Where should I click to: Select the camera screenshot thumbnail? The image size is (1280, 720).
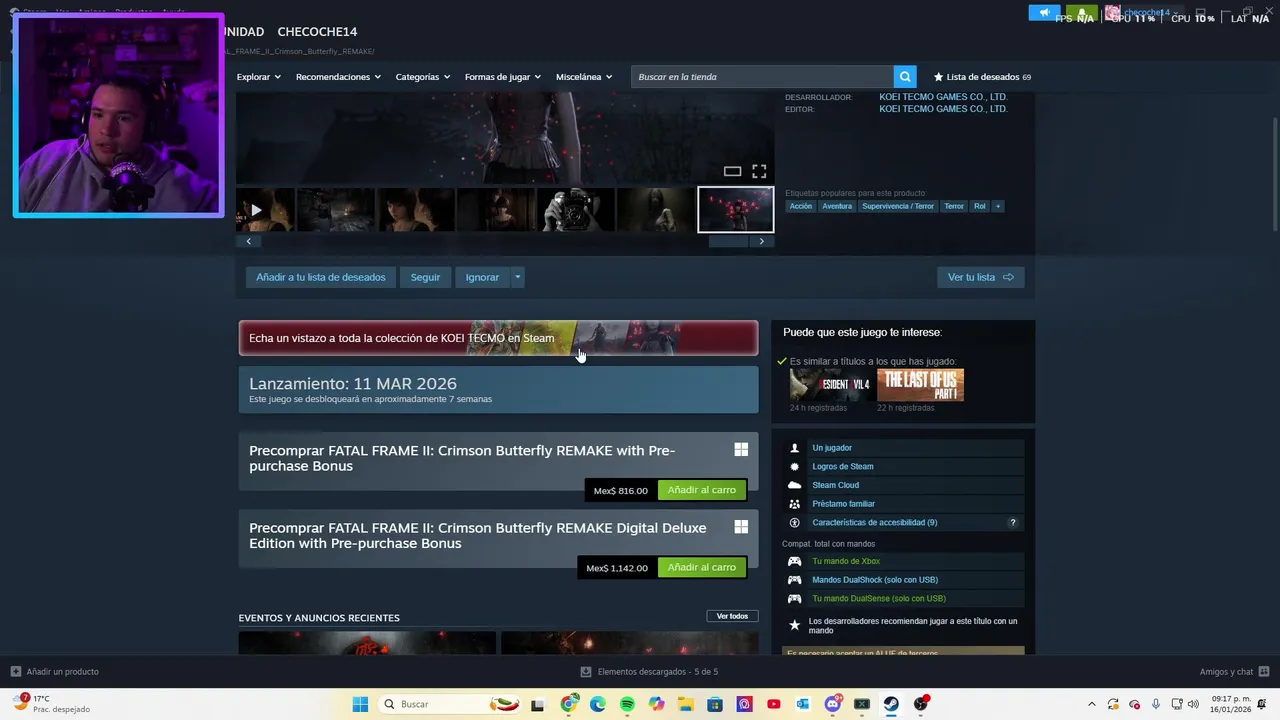(576, 210)
